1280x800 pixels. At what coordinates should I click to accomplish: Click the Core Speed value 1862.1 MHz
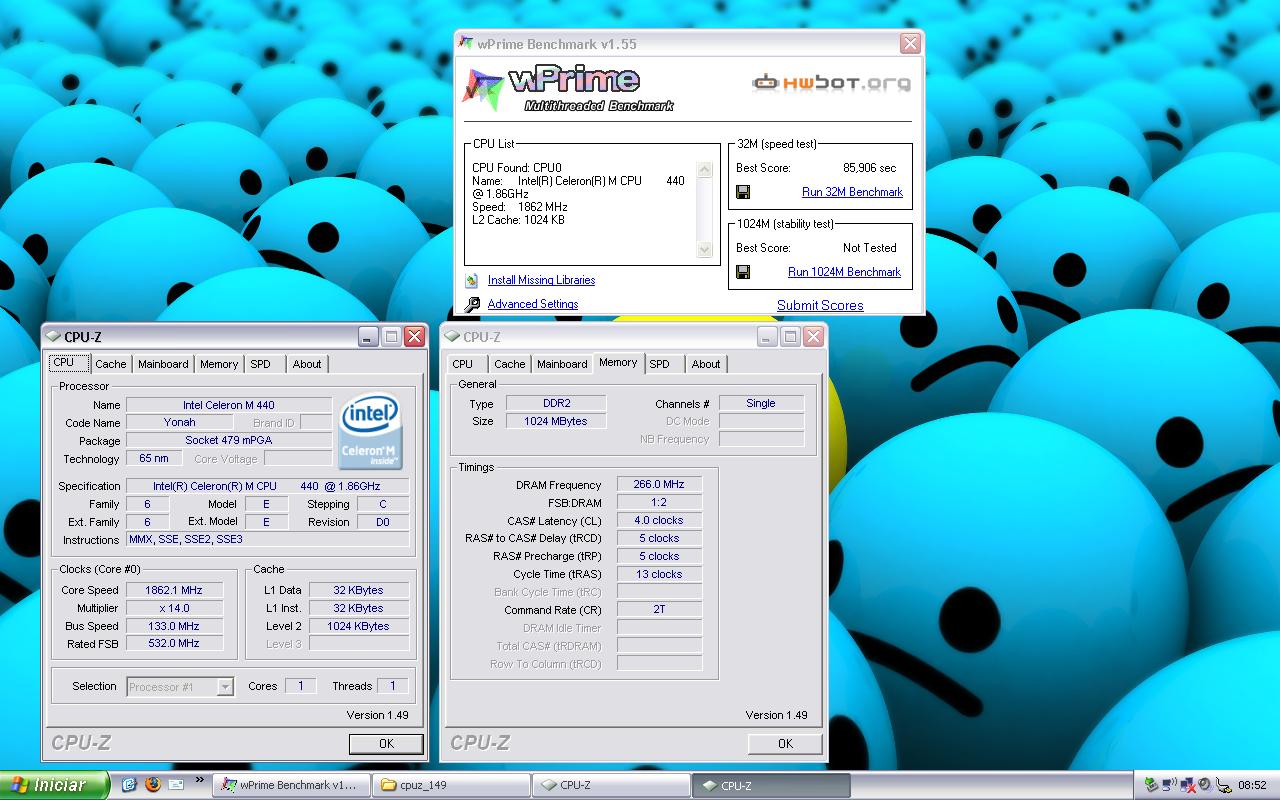174,590
